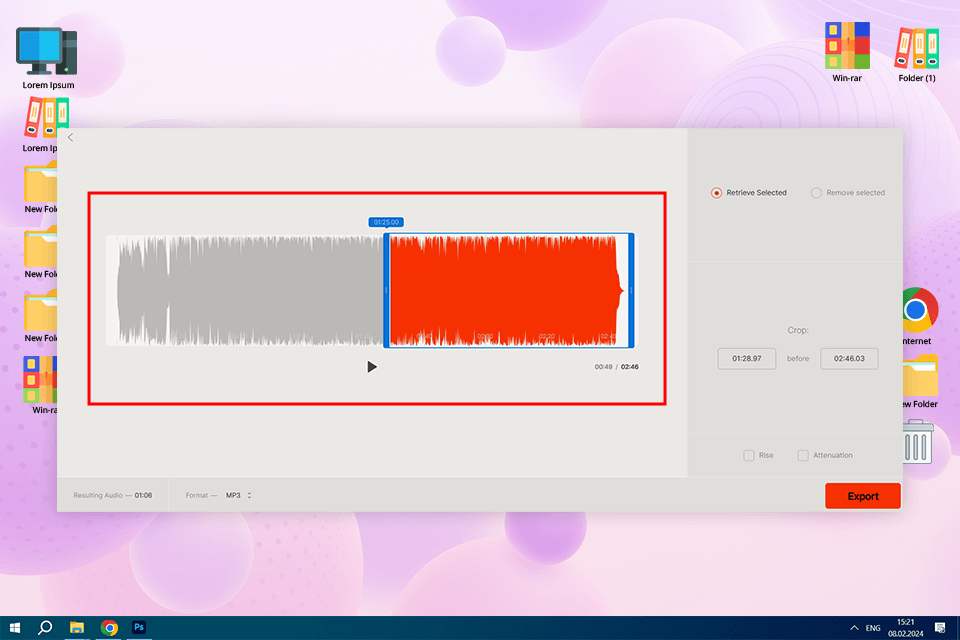The width and height of the screenshot is (960, 640).
Task: Open the Lorem Ipsum computer desktop icon
Action: pyautogui.click(x=47, y=58)
